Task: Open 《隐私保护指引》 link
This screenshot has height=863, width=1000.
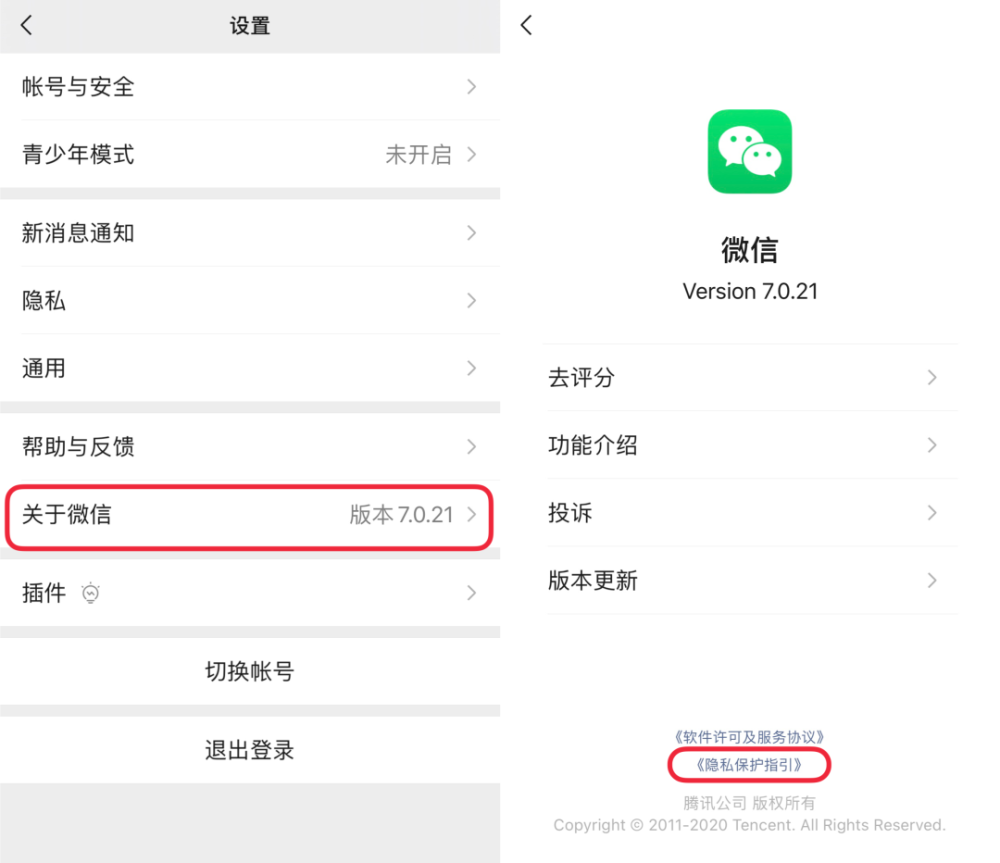Action: pos(749,765)
